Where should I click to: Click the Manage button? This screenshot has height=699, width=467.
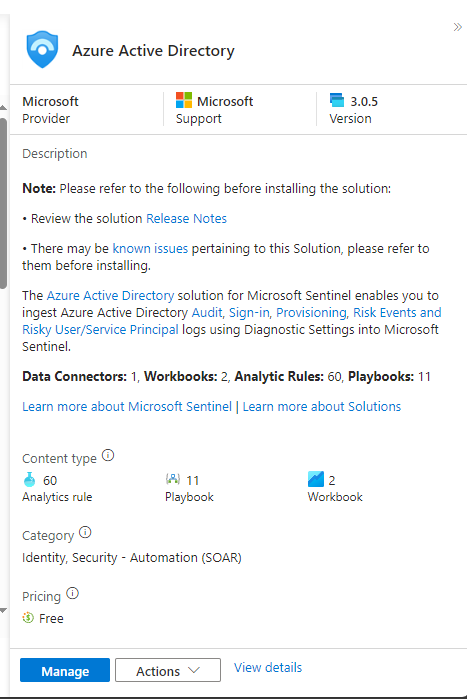click(65, 670)
